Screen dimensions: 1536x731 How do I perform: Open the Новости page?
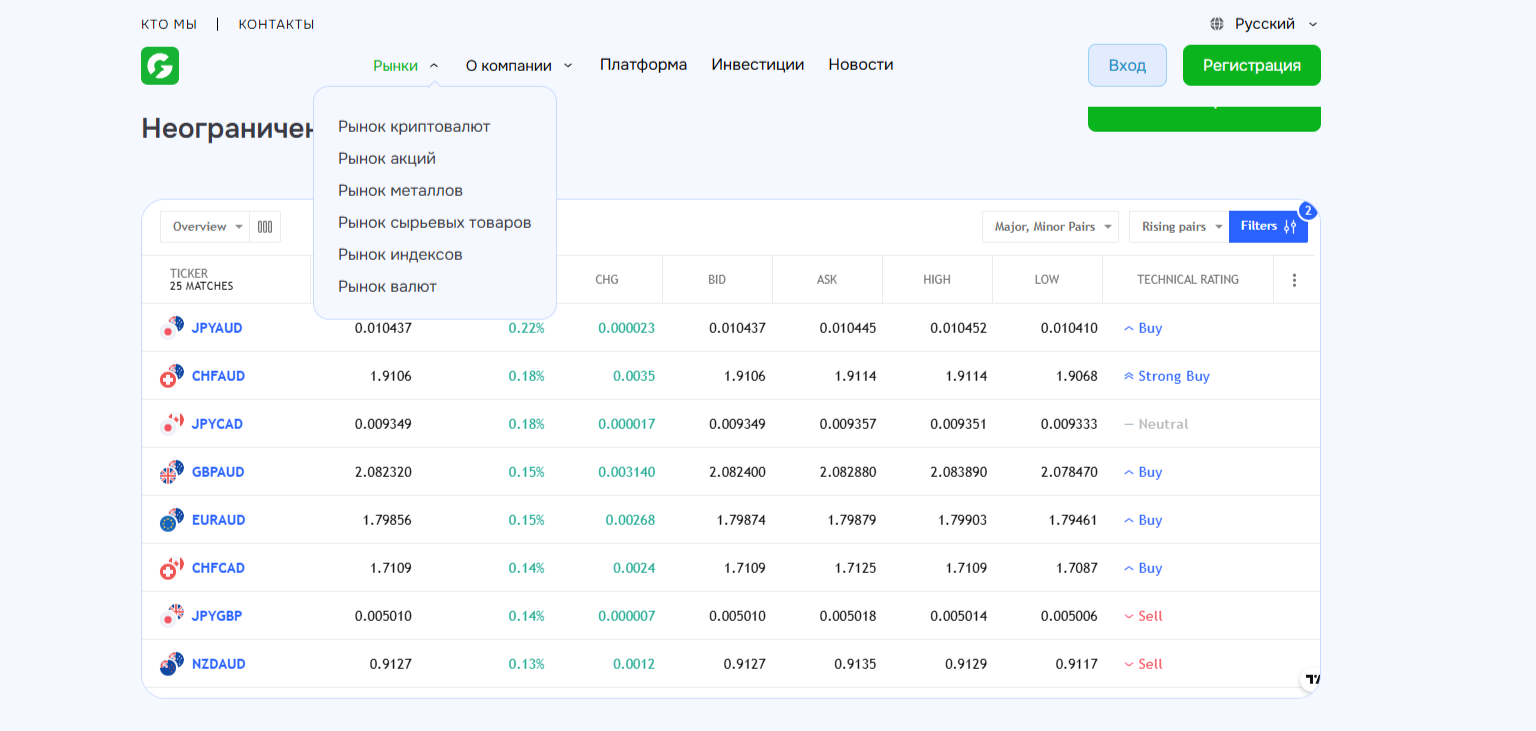point(861,65)
